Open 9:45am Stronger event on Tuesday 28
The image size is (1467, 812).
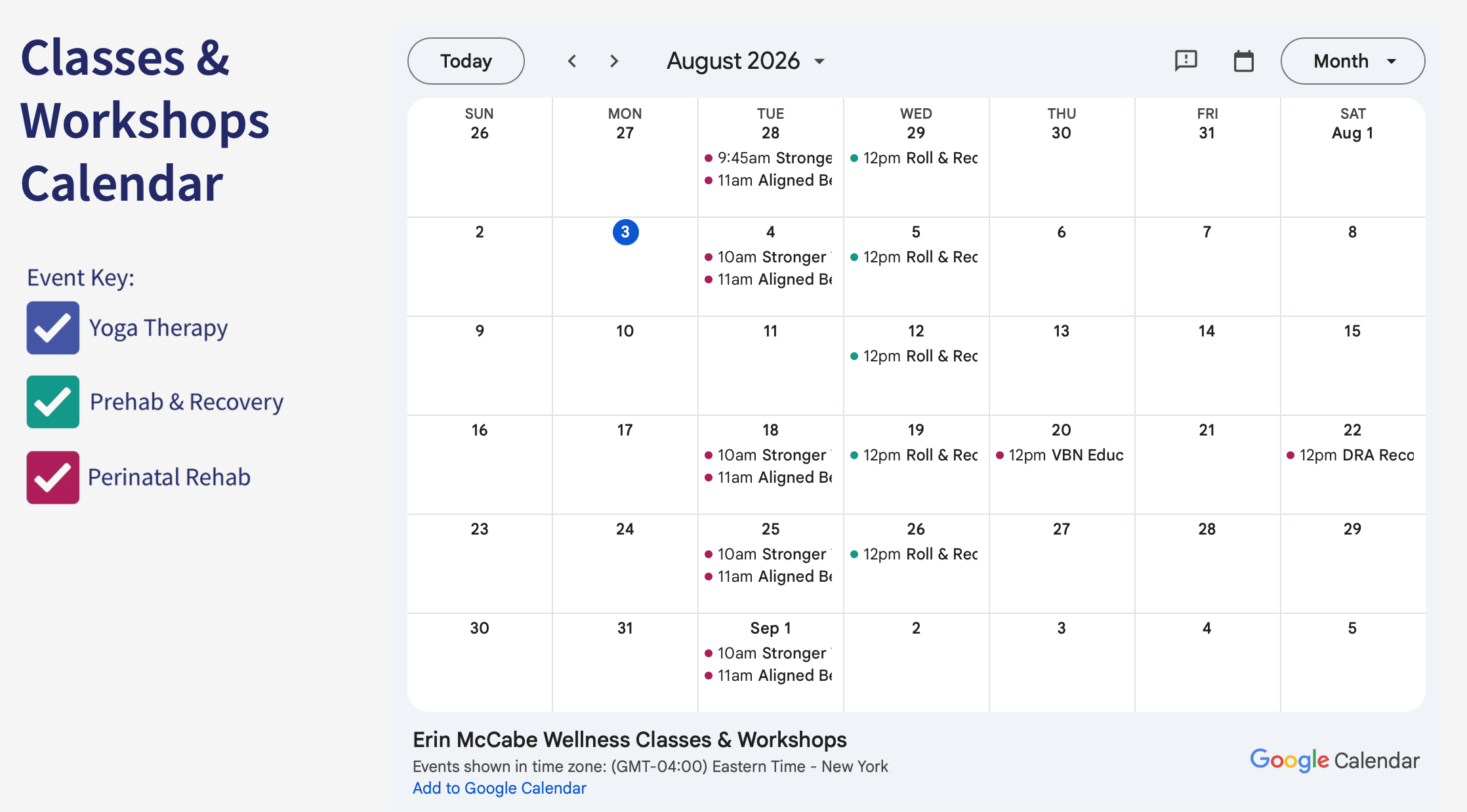pyautogui.click(x=770, y=158)
